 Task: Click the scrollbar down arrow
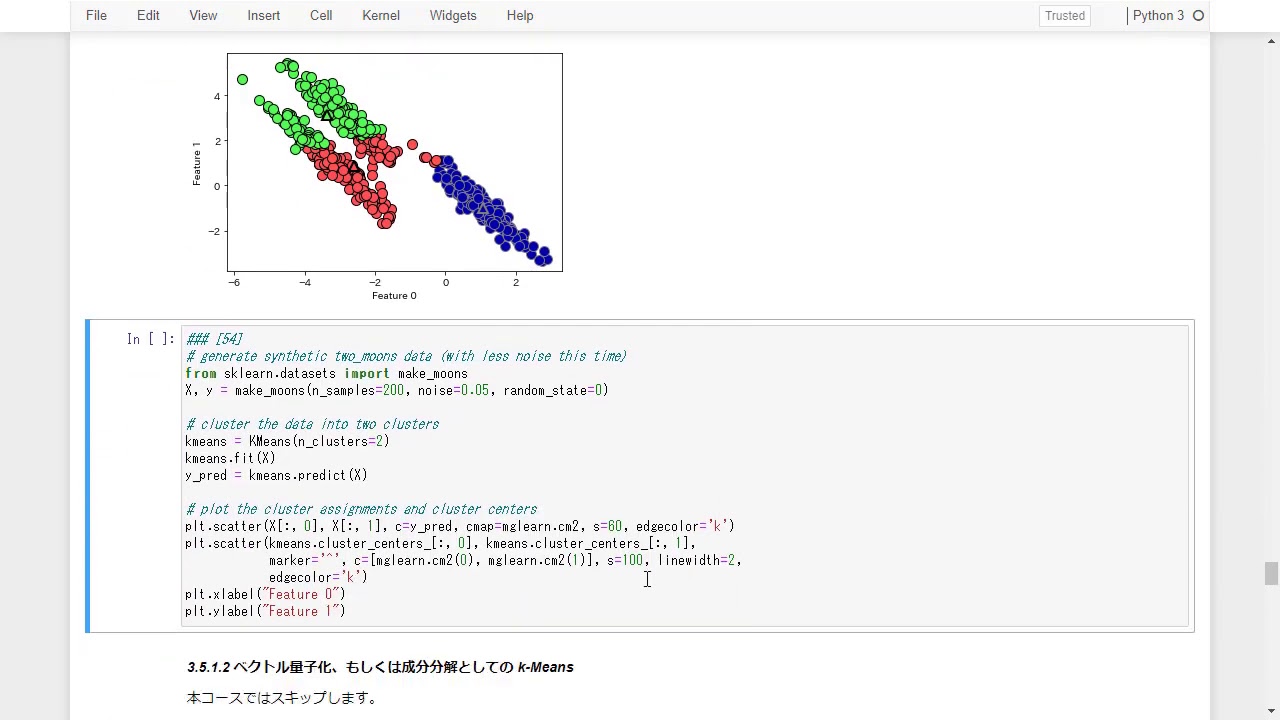(x=1271, y=711)
